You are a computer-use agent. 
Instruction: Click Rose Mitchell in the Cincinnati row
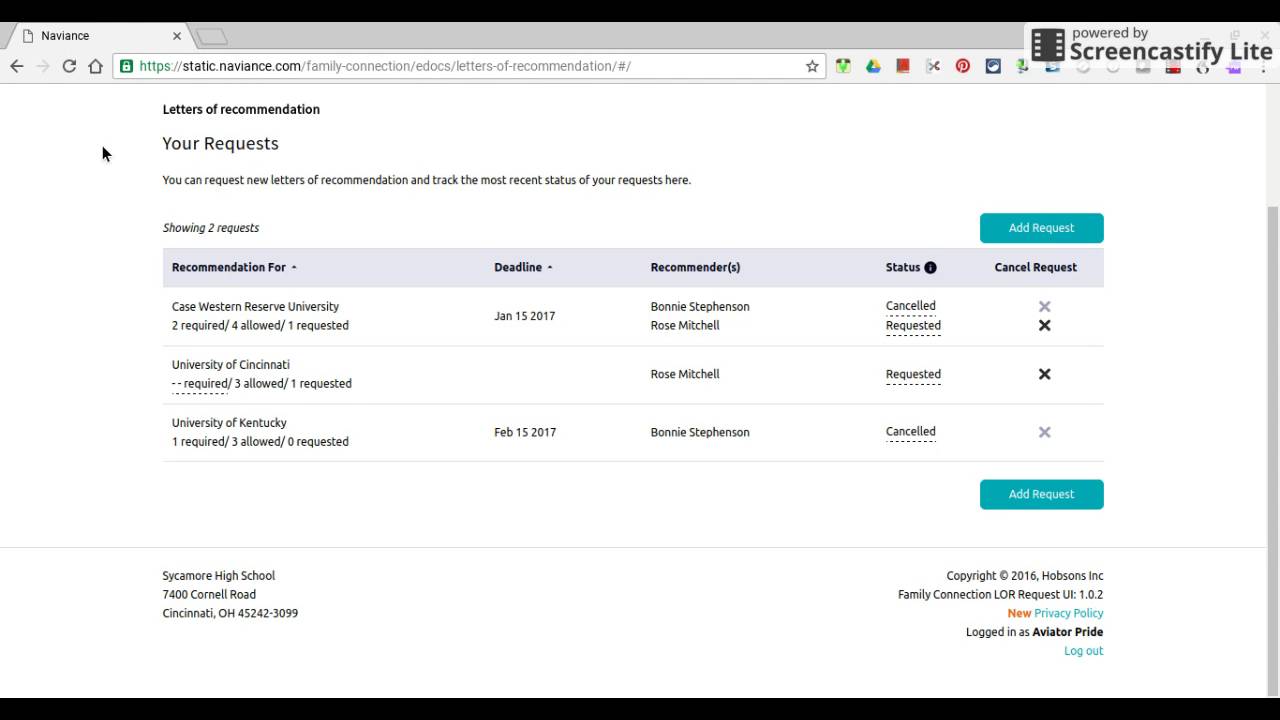[x=684, y=374]
